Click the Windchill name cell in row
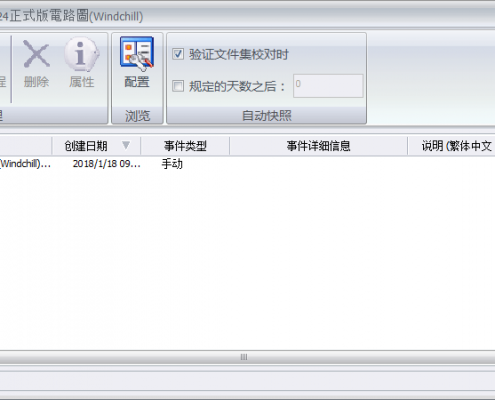Viewport: 495px width, 400px height. coord(25,164)
